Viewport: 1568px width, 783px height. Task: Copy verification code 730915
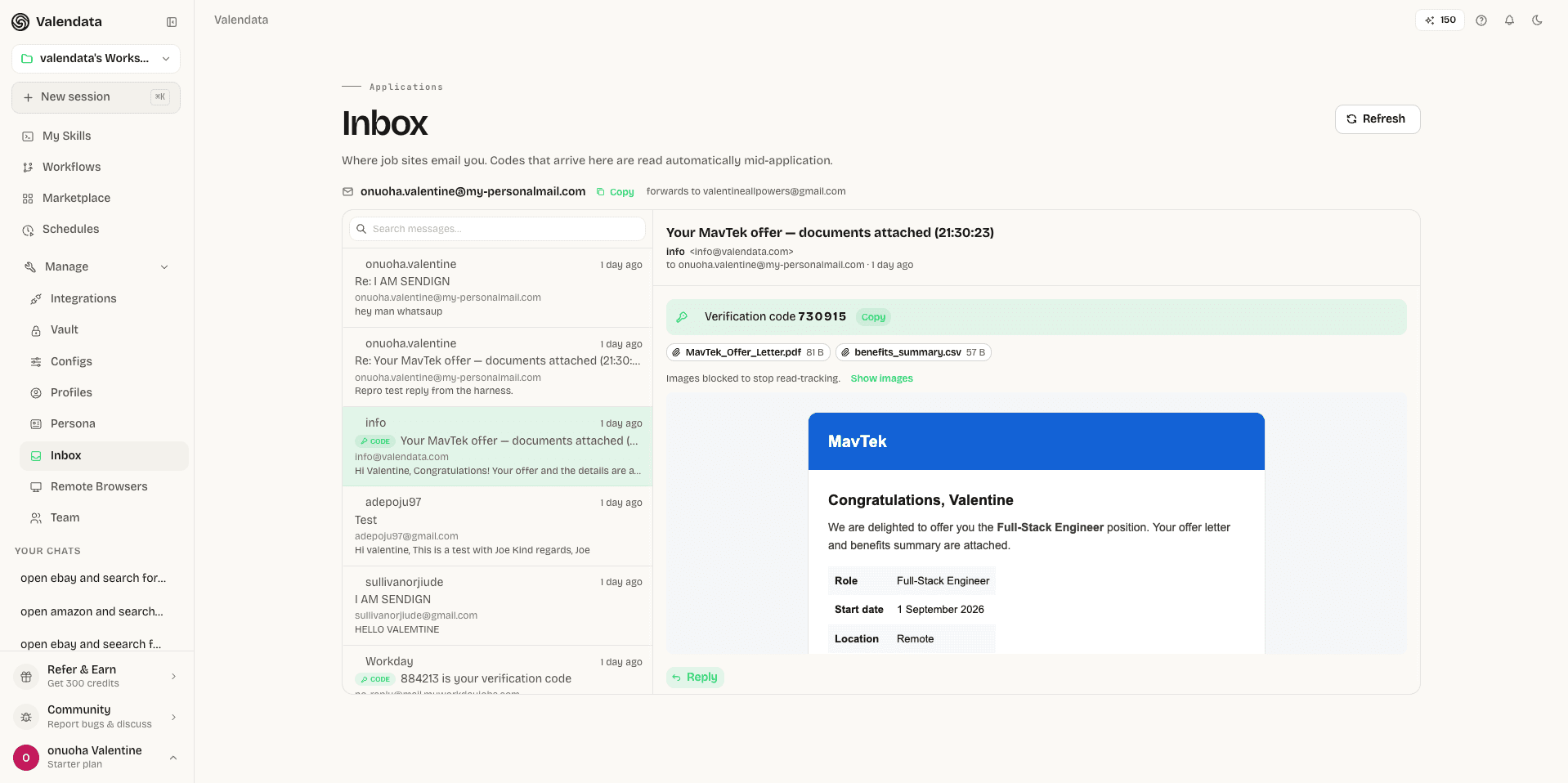[x=873, y=317]
